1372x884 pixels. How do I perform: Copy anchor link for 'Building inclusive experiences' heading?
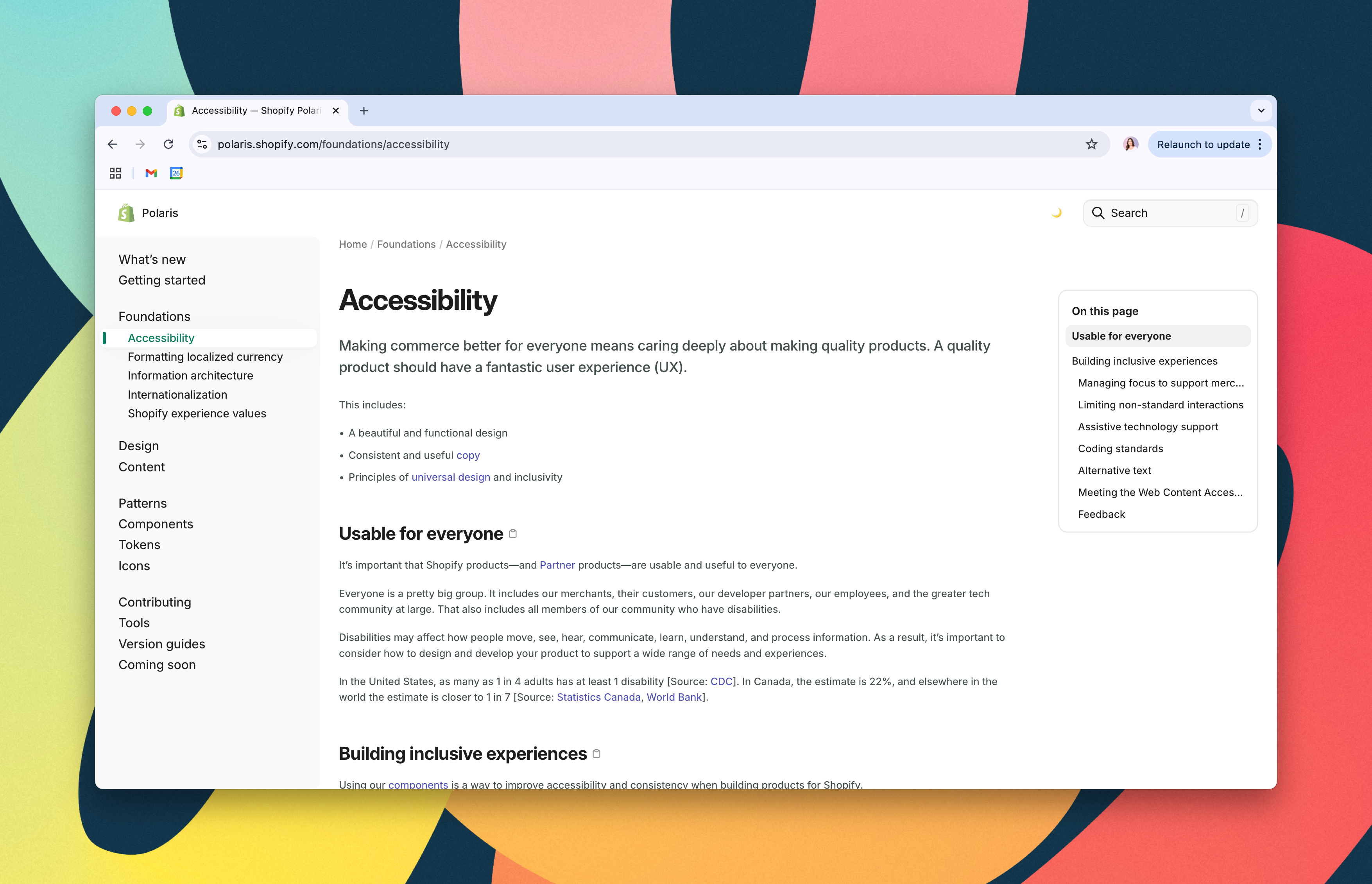tap(596, 753)
